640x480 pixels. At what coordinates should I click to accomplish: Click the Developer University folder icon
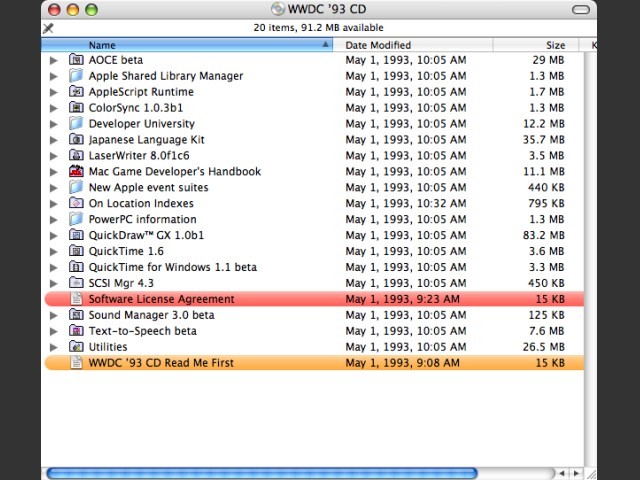pyautogui.click(x=76, y=123)
